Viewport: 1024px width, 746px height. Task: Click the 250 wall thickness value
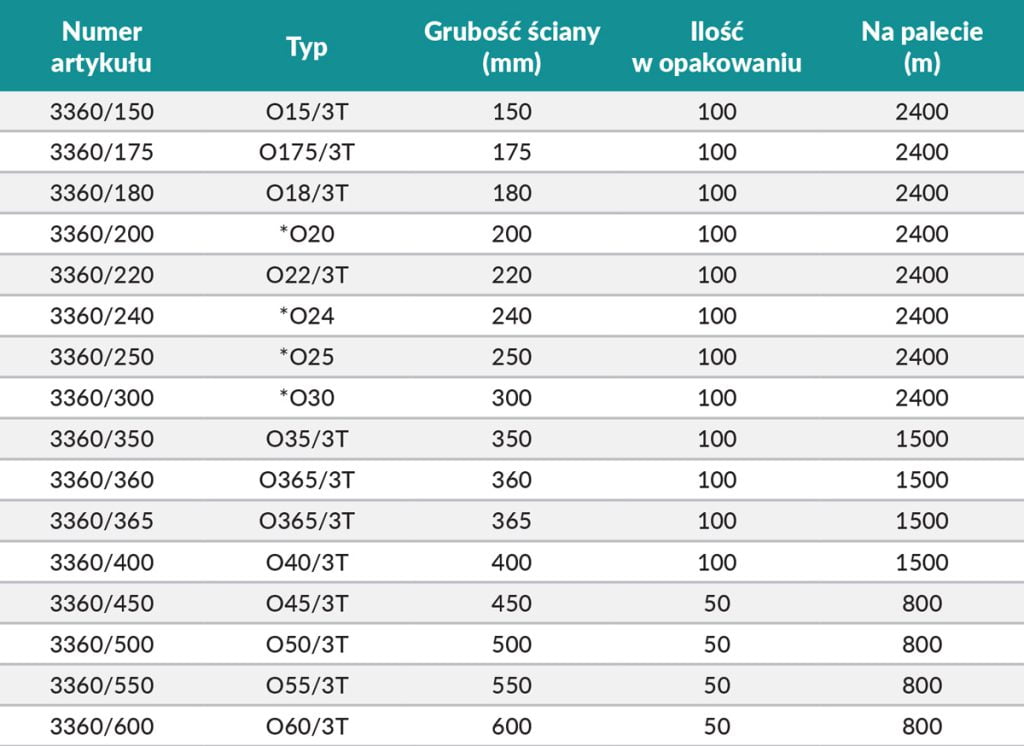coord(512,357)
